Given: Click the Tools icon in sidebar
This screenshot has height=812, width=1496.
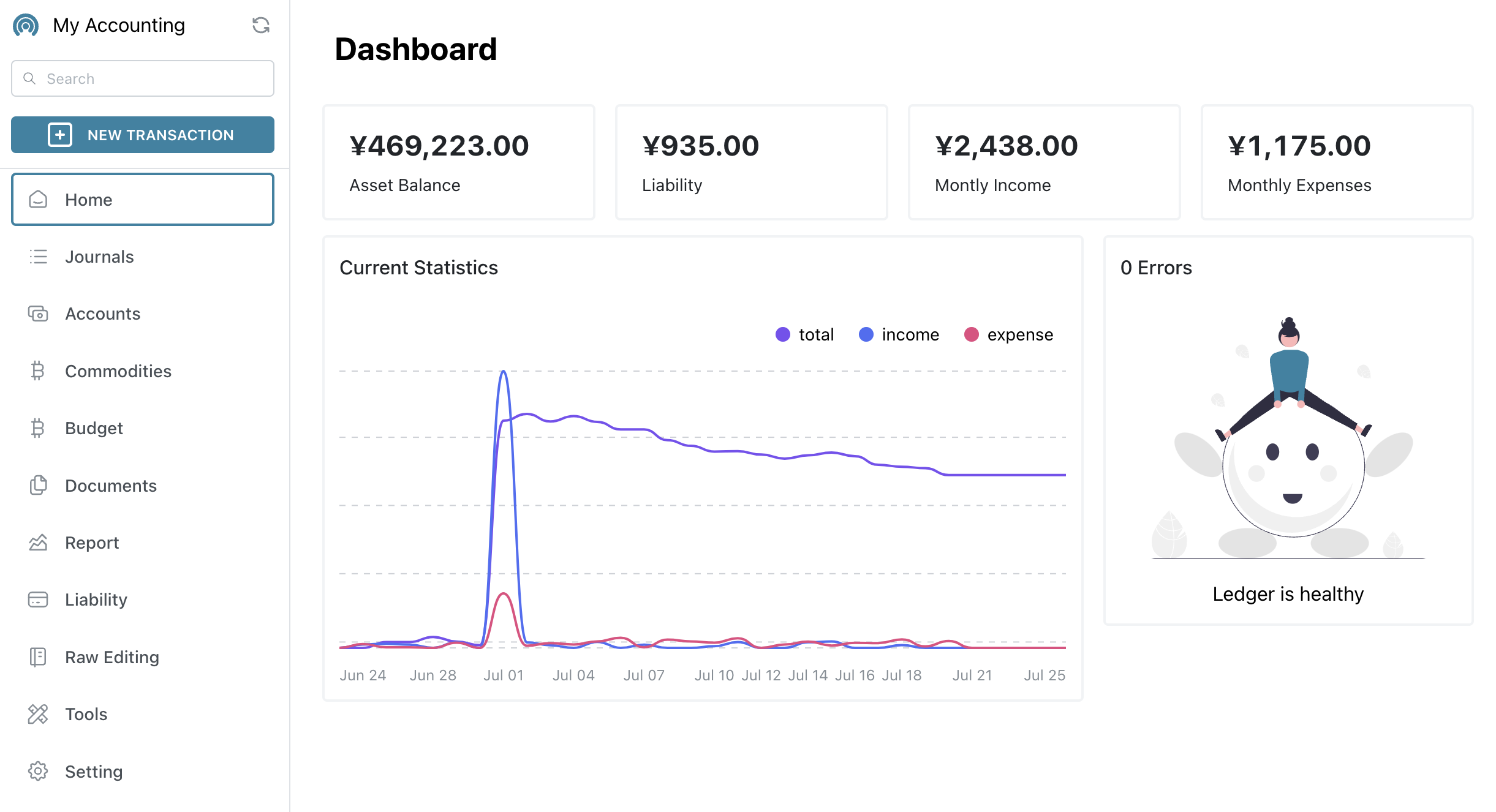Looking at the screenshot, I should [38, 714].
